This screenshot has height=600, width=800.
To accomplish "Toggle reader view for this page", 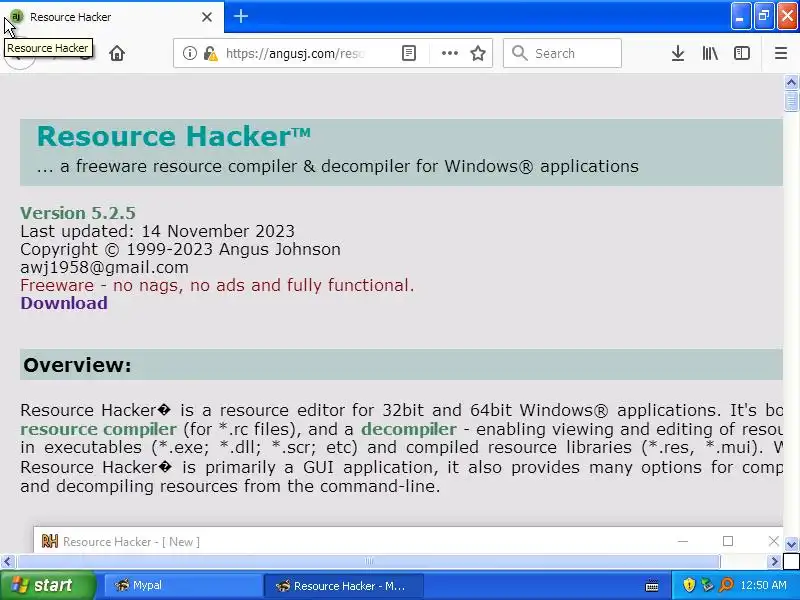I will coord(409,53).
